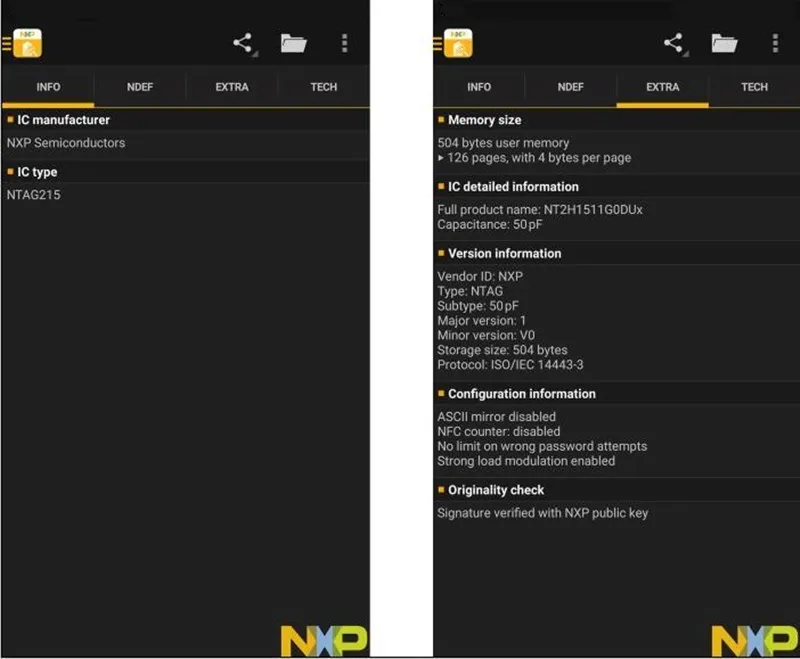This screenshot has height=659, width=800.
Task: Switch to the TECH tab on the right screen
Action: (x=754, y=87)
